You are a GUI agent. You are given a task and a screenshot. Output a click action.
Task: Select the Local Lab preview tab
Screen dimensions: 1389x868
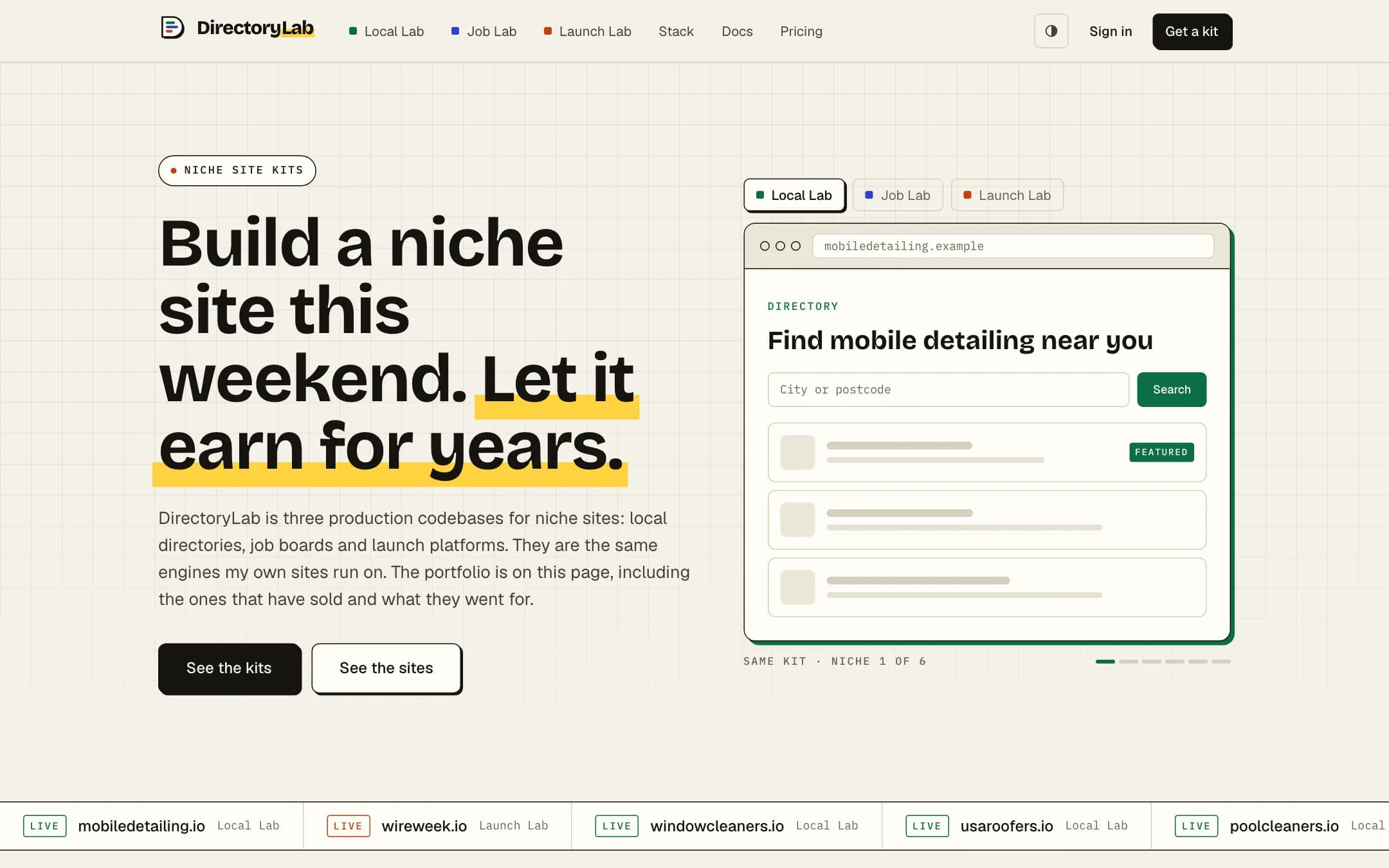[794, 195]
